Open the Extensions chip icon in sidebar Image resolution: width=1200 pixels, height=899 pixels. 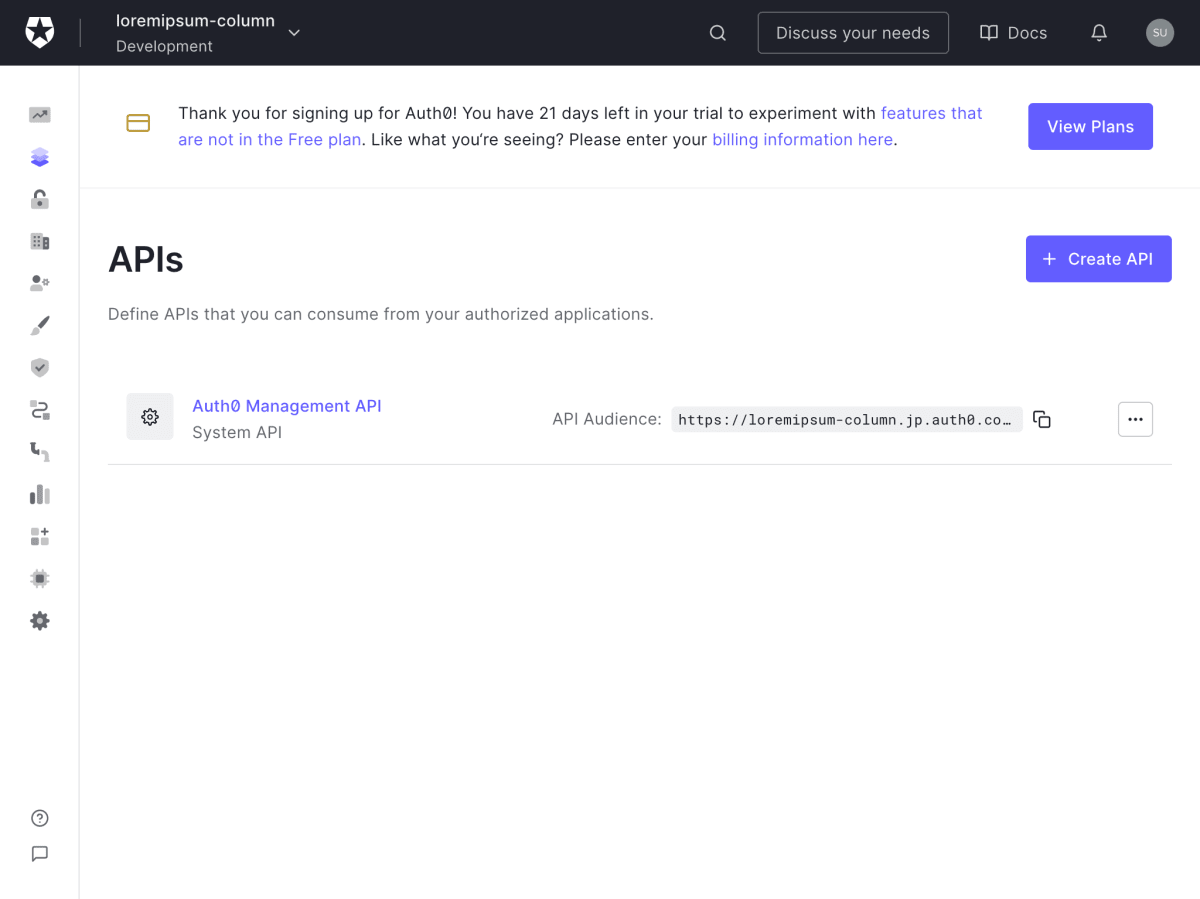tap(40, 579)
